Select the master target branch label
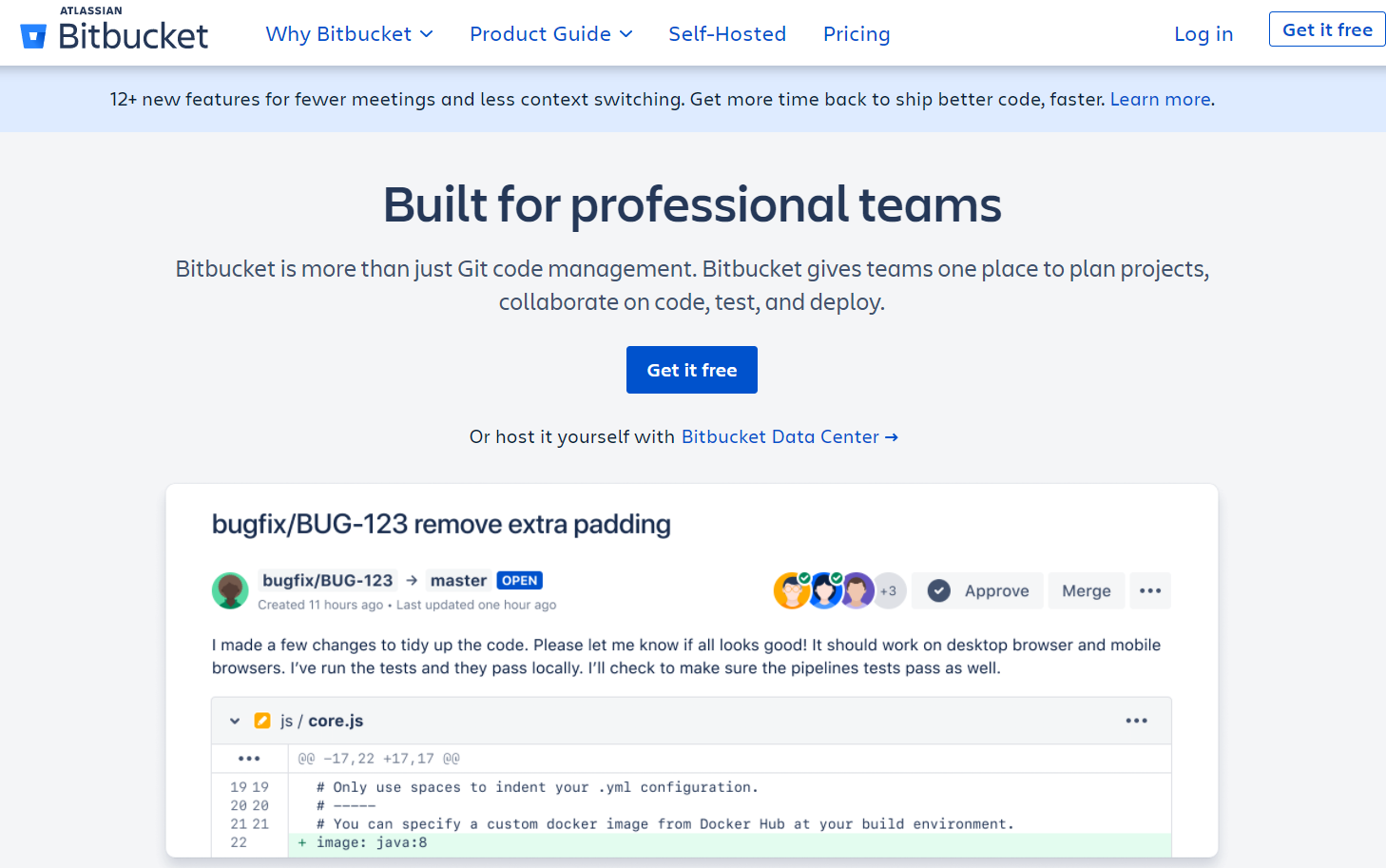This screenshot has width=1386, height=868. [x=458, y=581]
